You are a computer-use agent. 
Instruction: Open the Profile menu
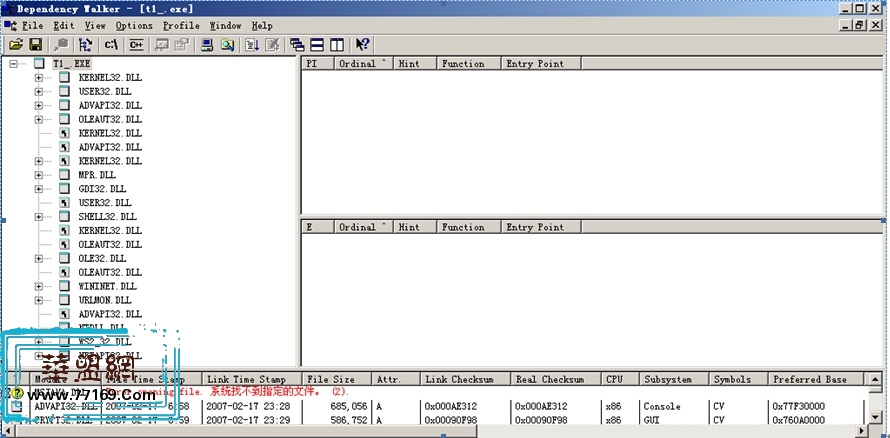181,25
